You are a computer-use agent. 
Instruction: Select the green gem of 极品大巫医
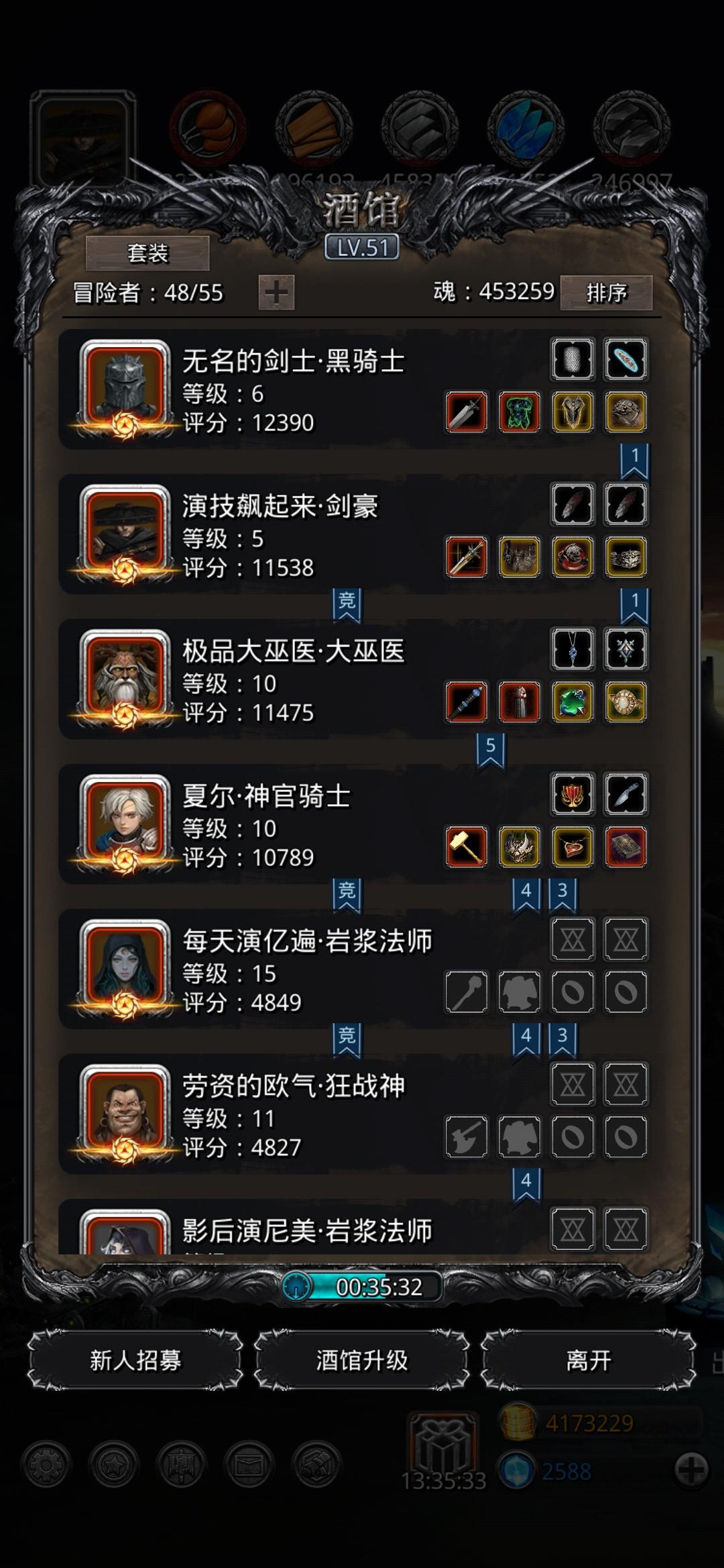tap(572, 702)
